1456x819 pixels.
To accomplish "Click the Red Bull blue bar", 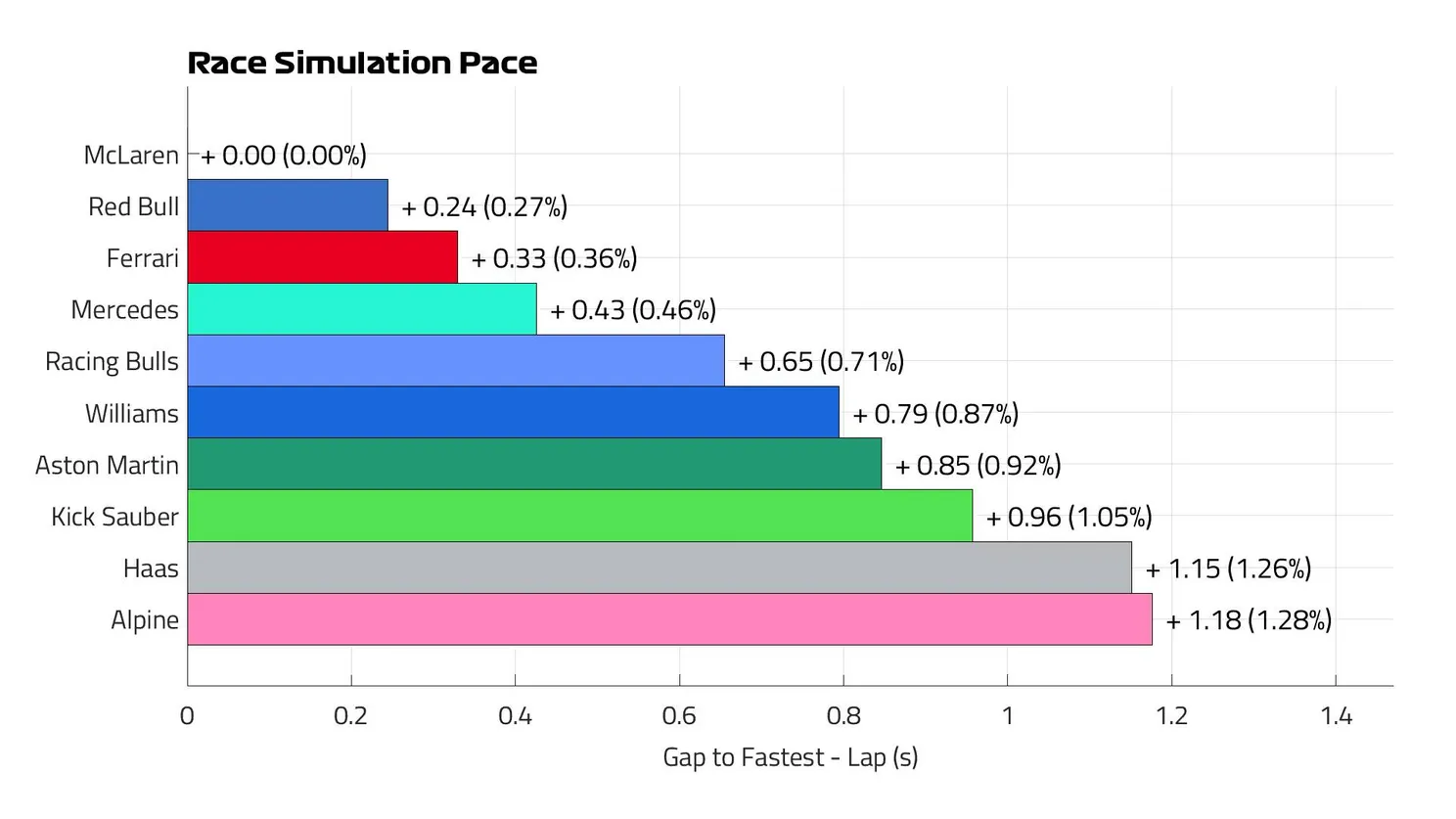I will 287,205.
